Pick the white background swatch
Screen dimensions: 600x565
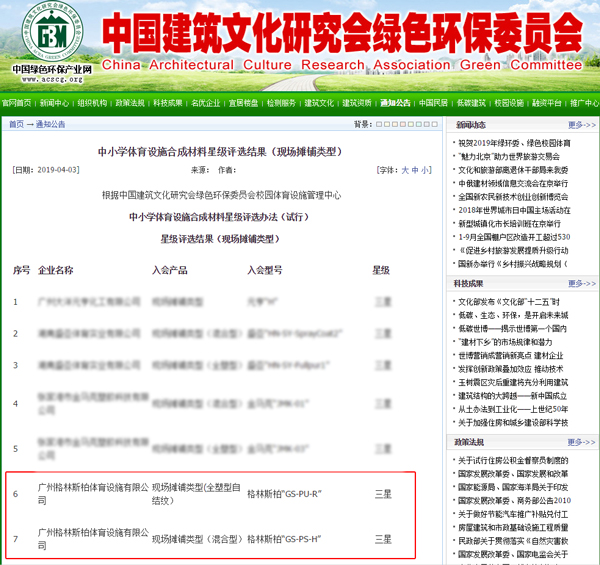coord(434,124)
